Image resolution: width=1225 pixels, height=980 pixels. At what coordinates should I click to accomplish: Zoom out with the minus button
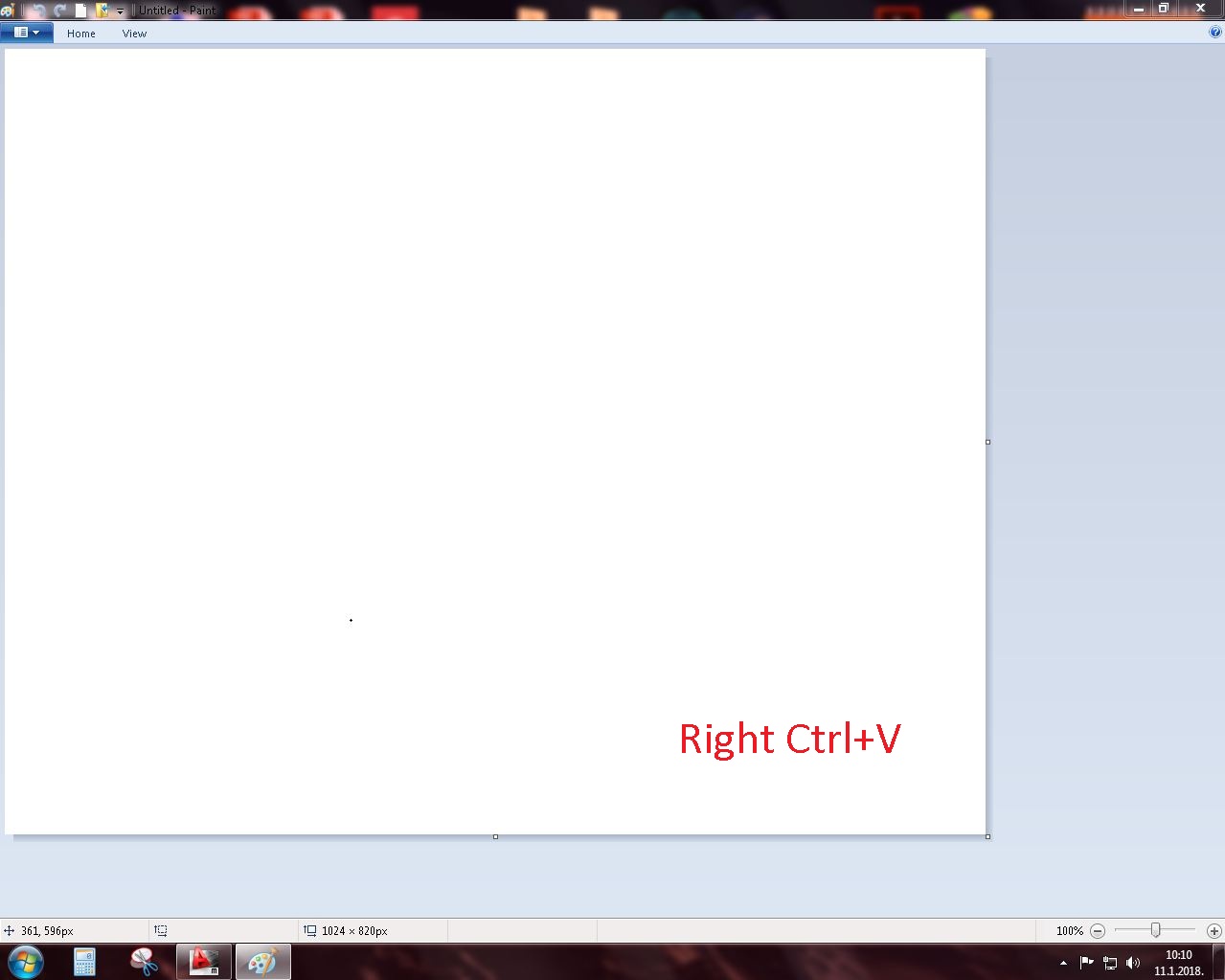pos(1098,931)
